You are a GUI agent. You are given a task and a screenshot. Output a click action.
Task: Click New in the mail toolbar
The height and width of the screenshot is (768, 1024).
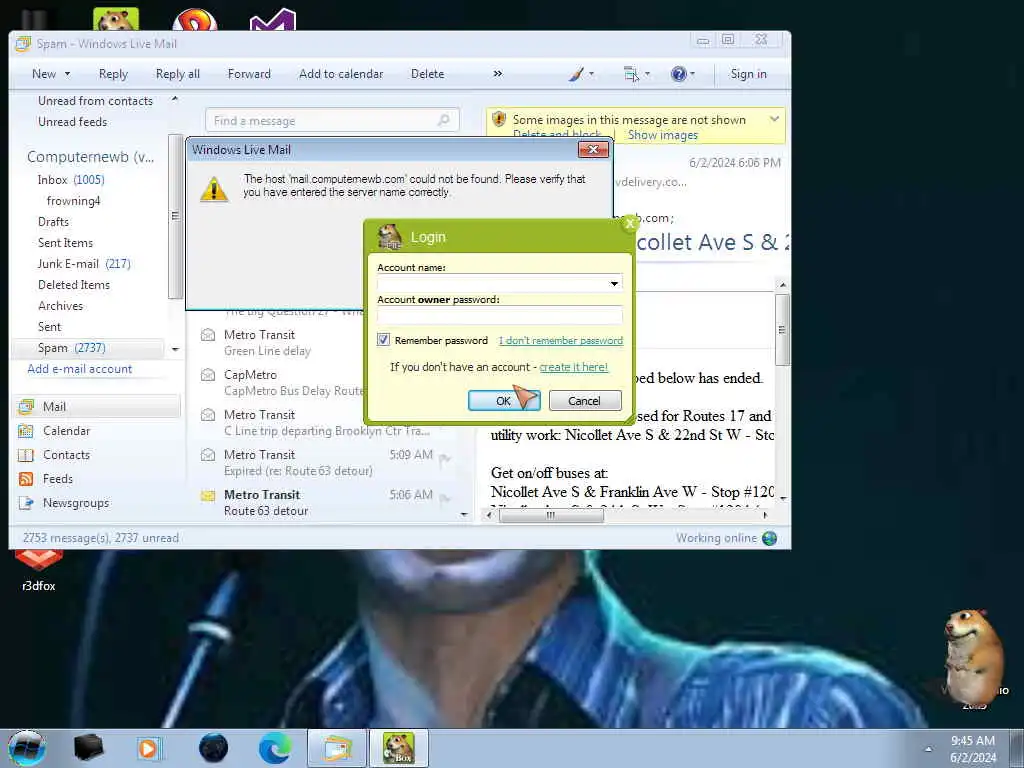coord(44,74)
